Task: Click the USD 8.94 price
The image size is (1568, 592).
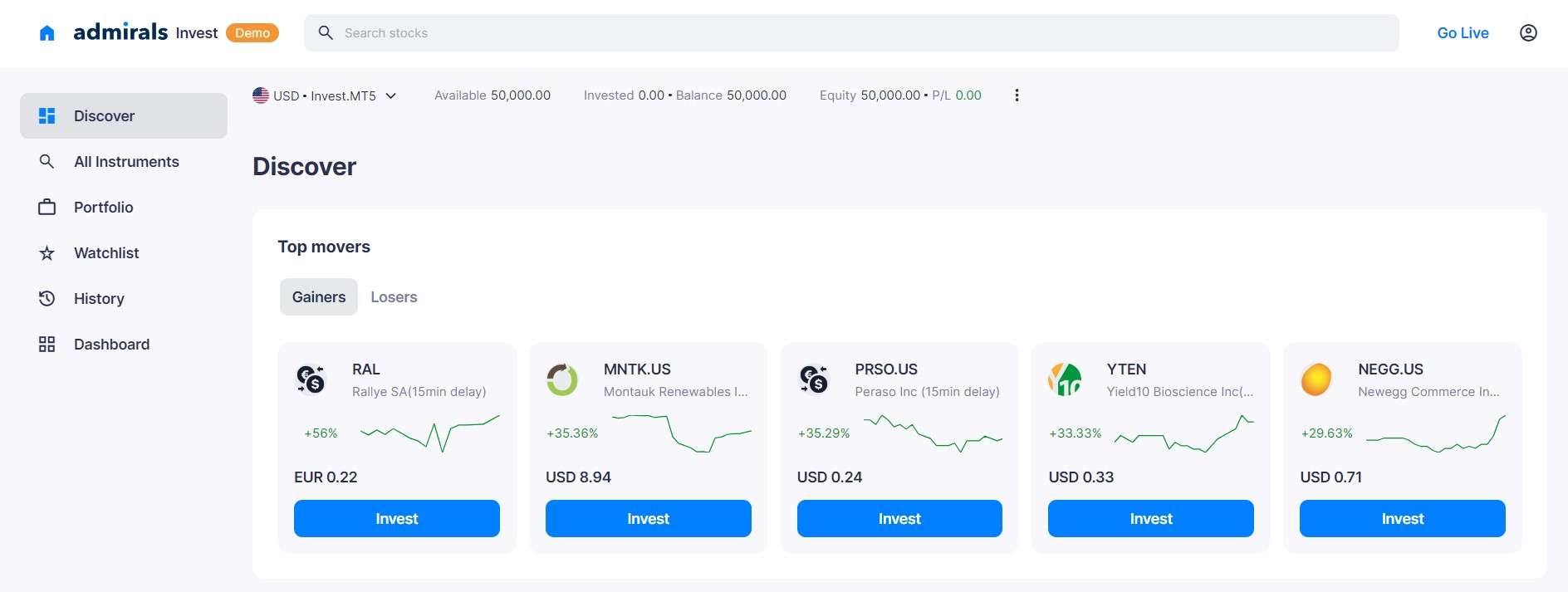Action: (578, 477)
